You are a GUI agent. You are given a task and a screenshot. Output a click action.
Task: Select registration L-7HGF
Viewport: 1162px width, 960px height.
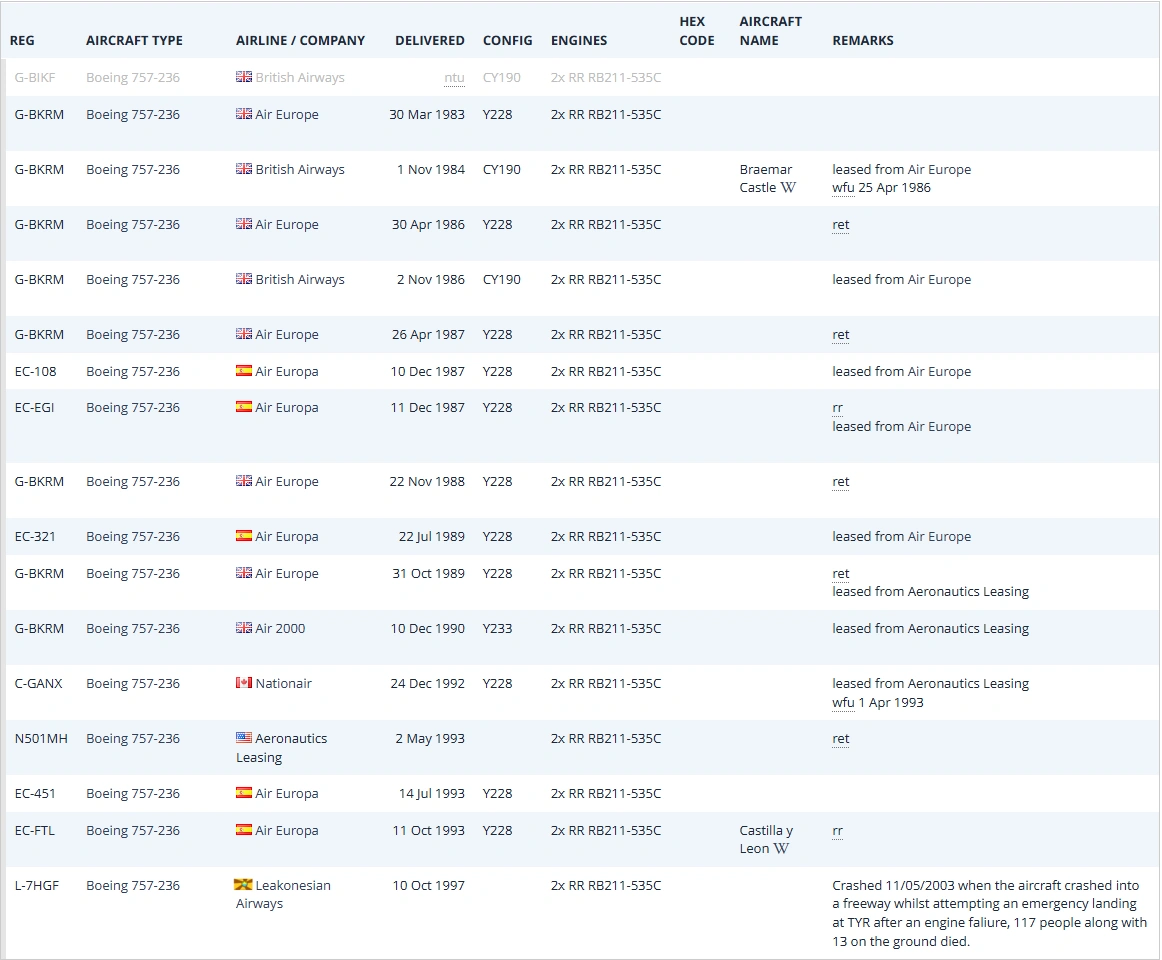[x=36, y=885]
